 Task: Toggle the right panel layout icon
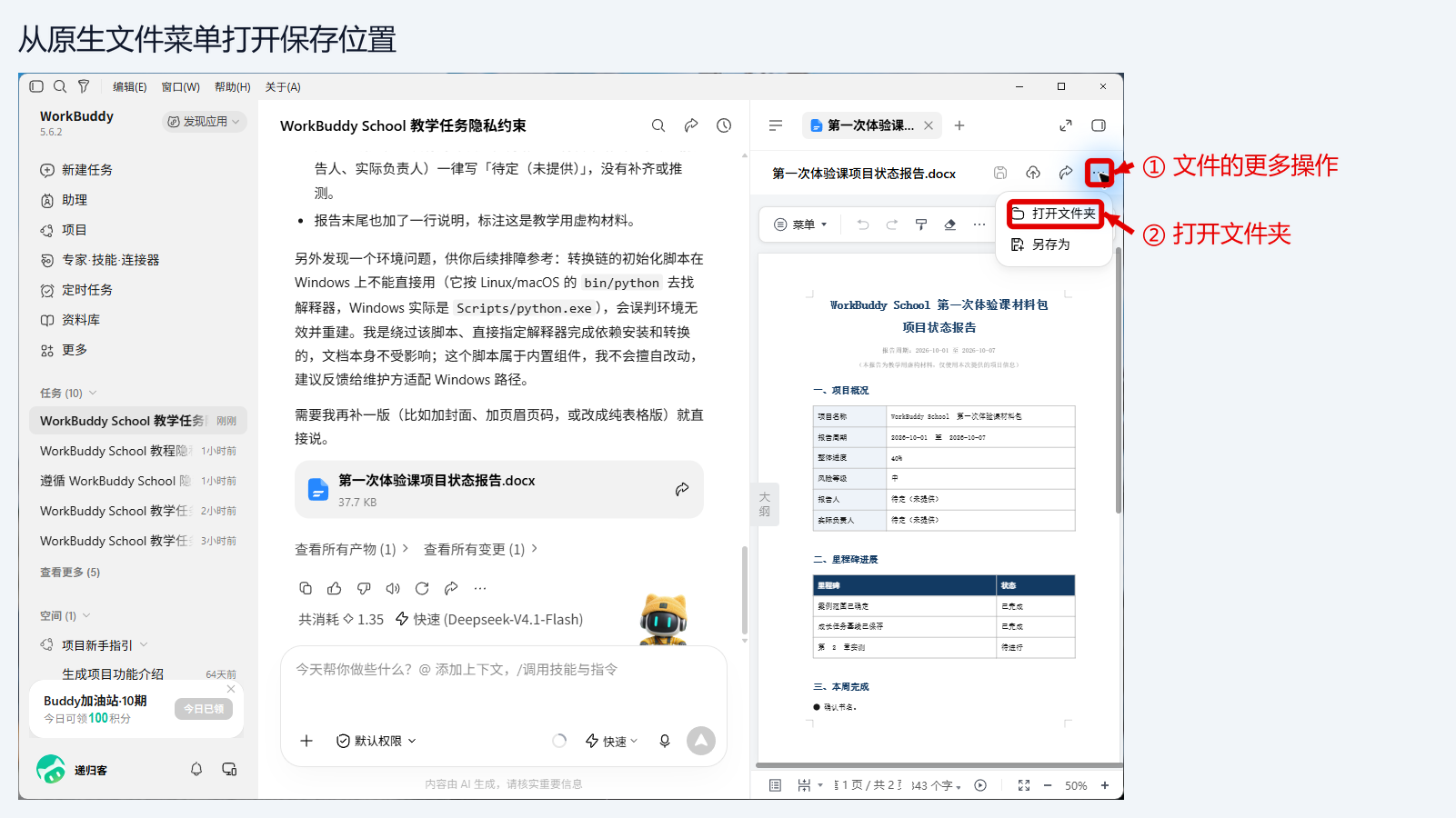pos(1099,125)
